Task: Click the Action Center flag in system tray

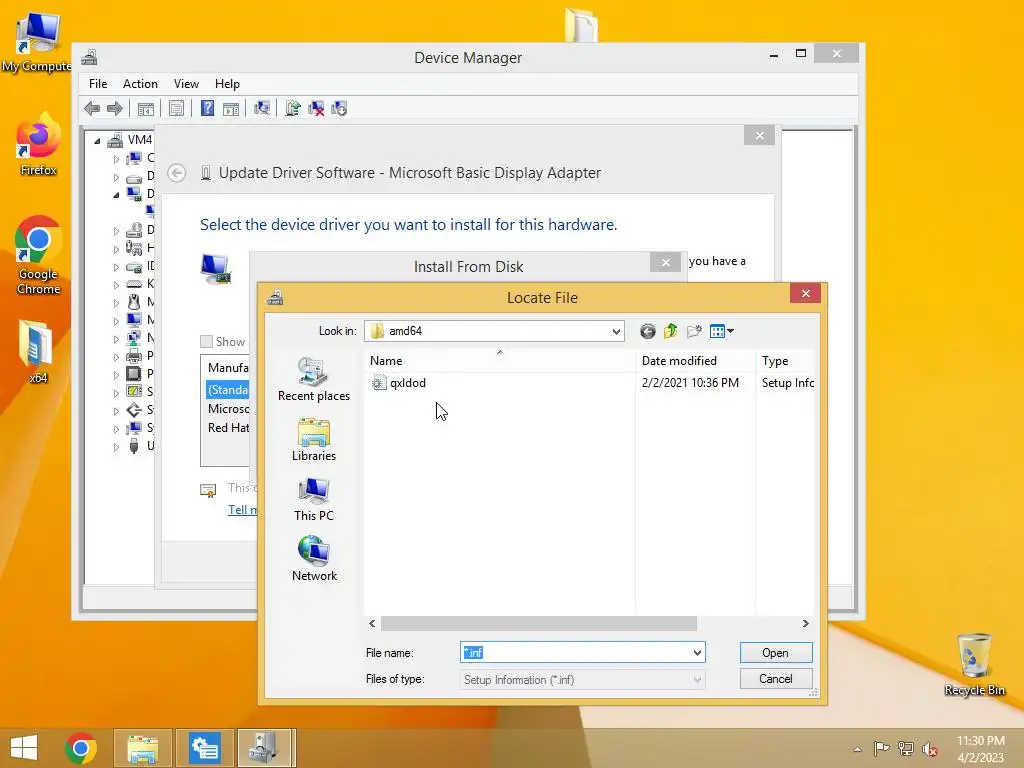Action: click(x=881, y=749)
